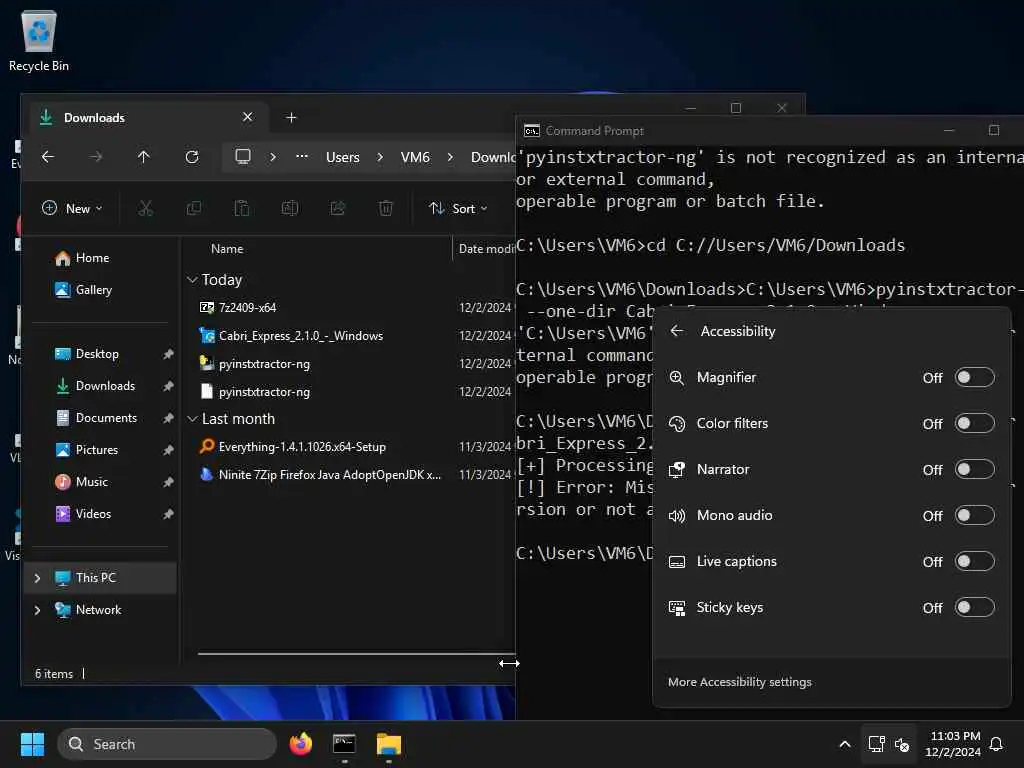Image resolution: width=1024 pixels, height=768 pixels.
Task: Select the Ninite 7Zip Firefox Java installer
Action: point(320,475)
